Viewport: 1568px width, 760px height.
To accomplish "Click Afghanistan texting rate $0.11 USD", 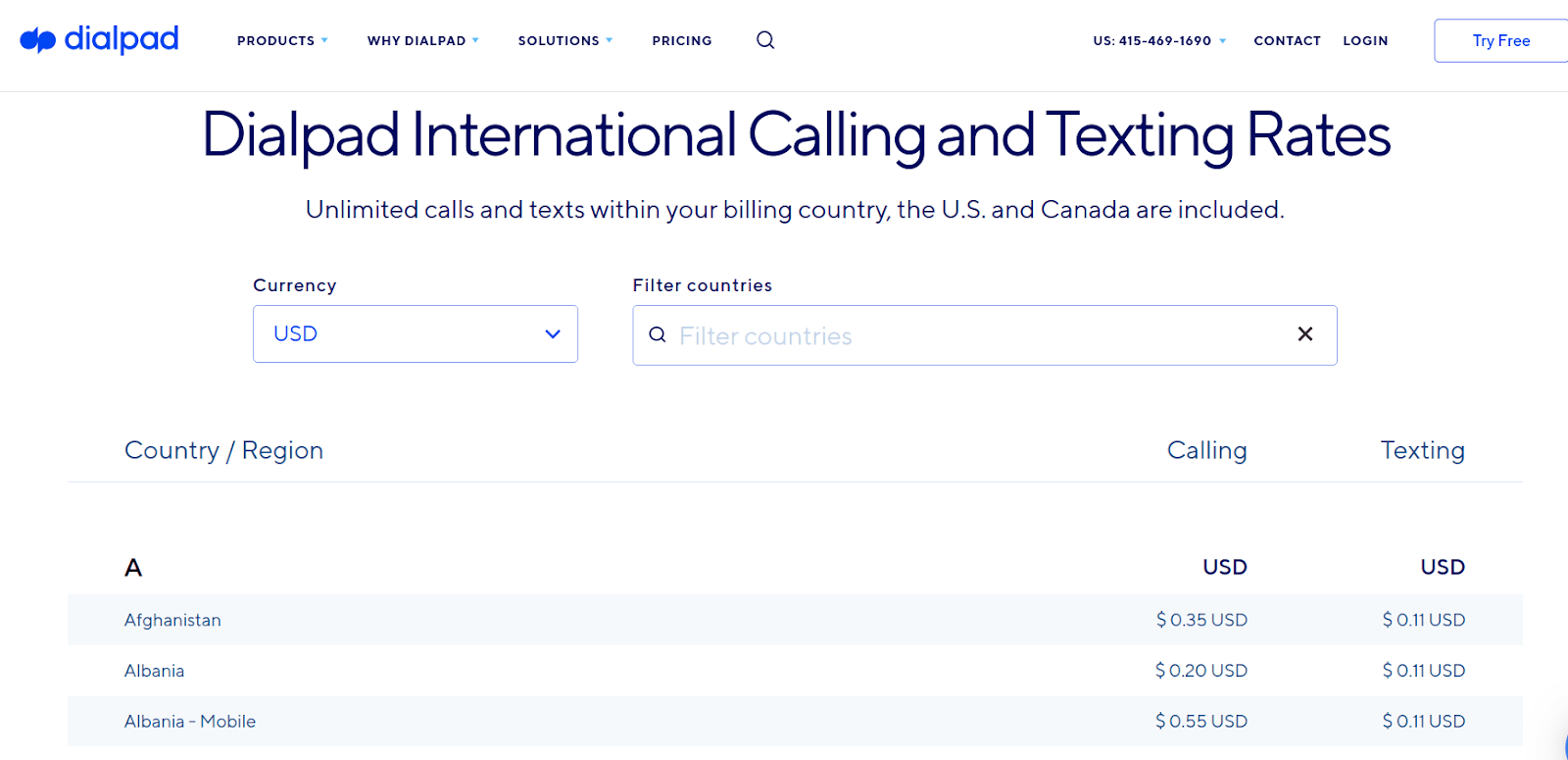I will (x=1424, y=620).
